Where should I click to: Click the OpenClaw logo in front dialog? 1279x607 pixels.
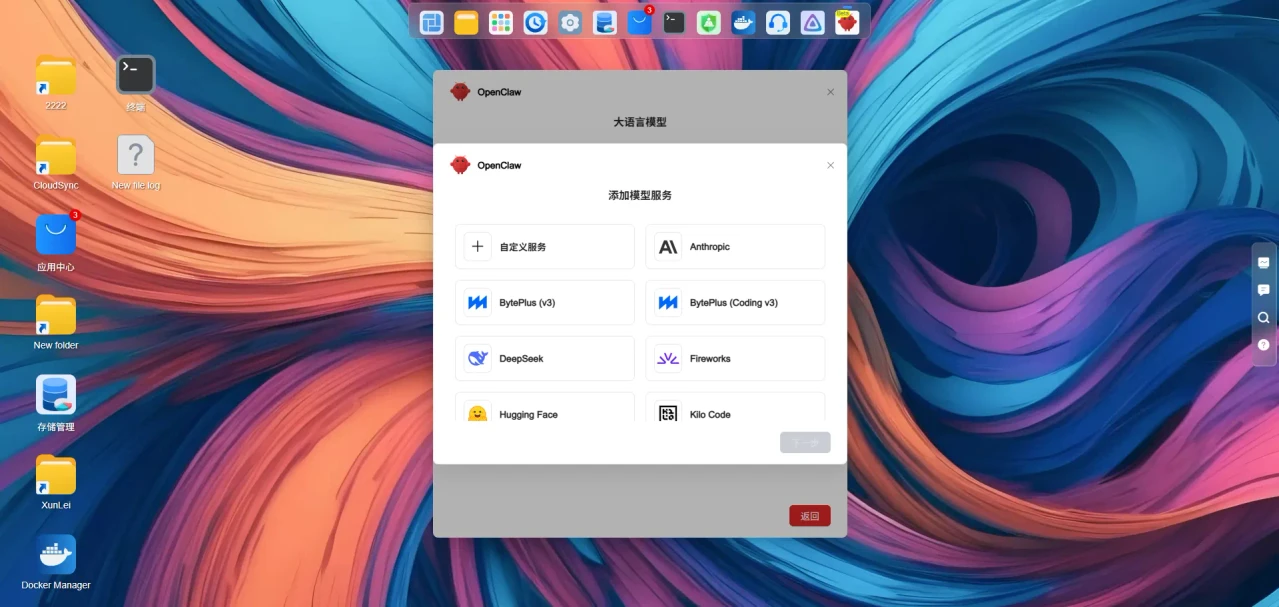point(460,165)
